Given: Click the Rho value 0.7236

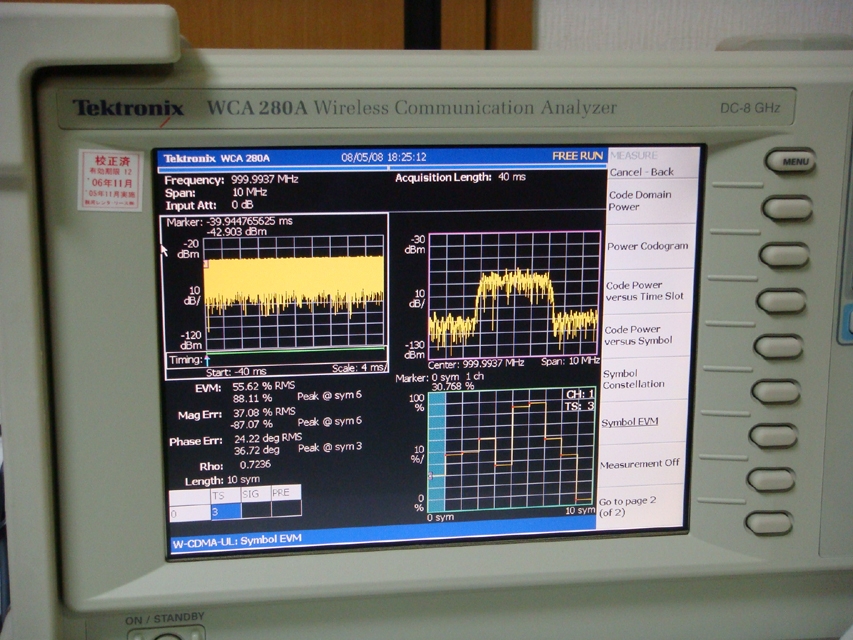Looking at the screenshot, I should point(255,464).
